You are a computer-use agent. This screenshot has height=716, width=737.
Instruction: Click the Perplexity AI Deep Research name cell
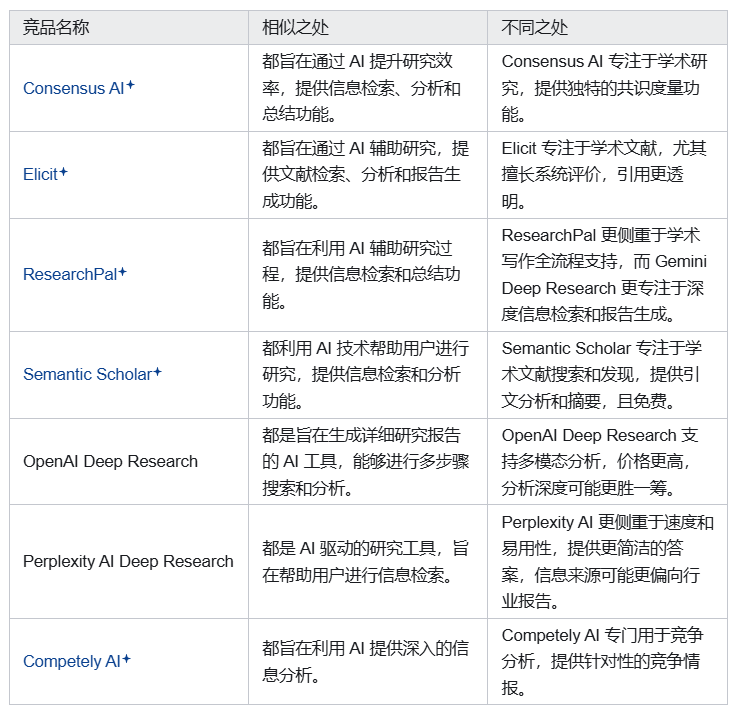click(x=129, y=561)
